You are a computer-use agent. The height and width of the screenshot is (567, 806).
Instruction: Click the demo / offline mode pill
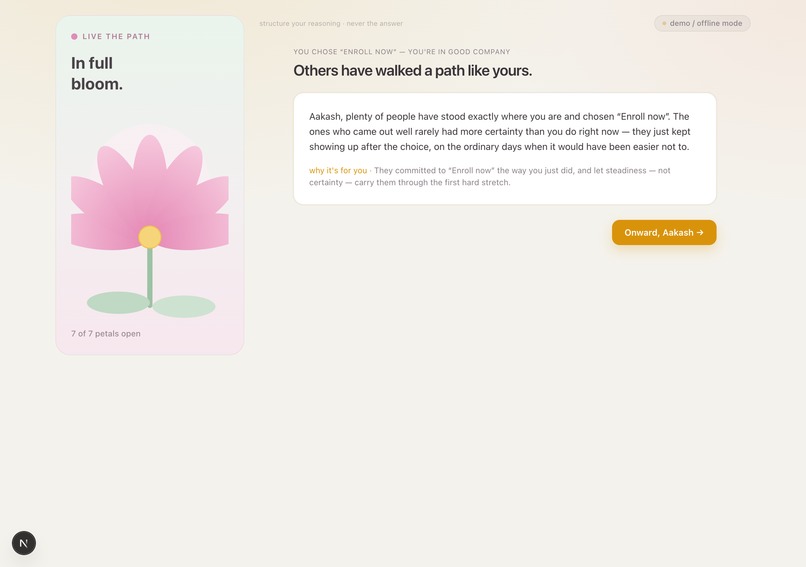click(702, 23)
